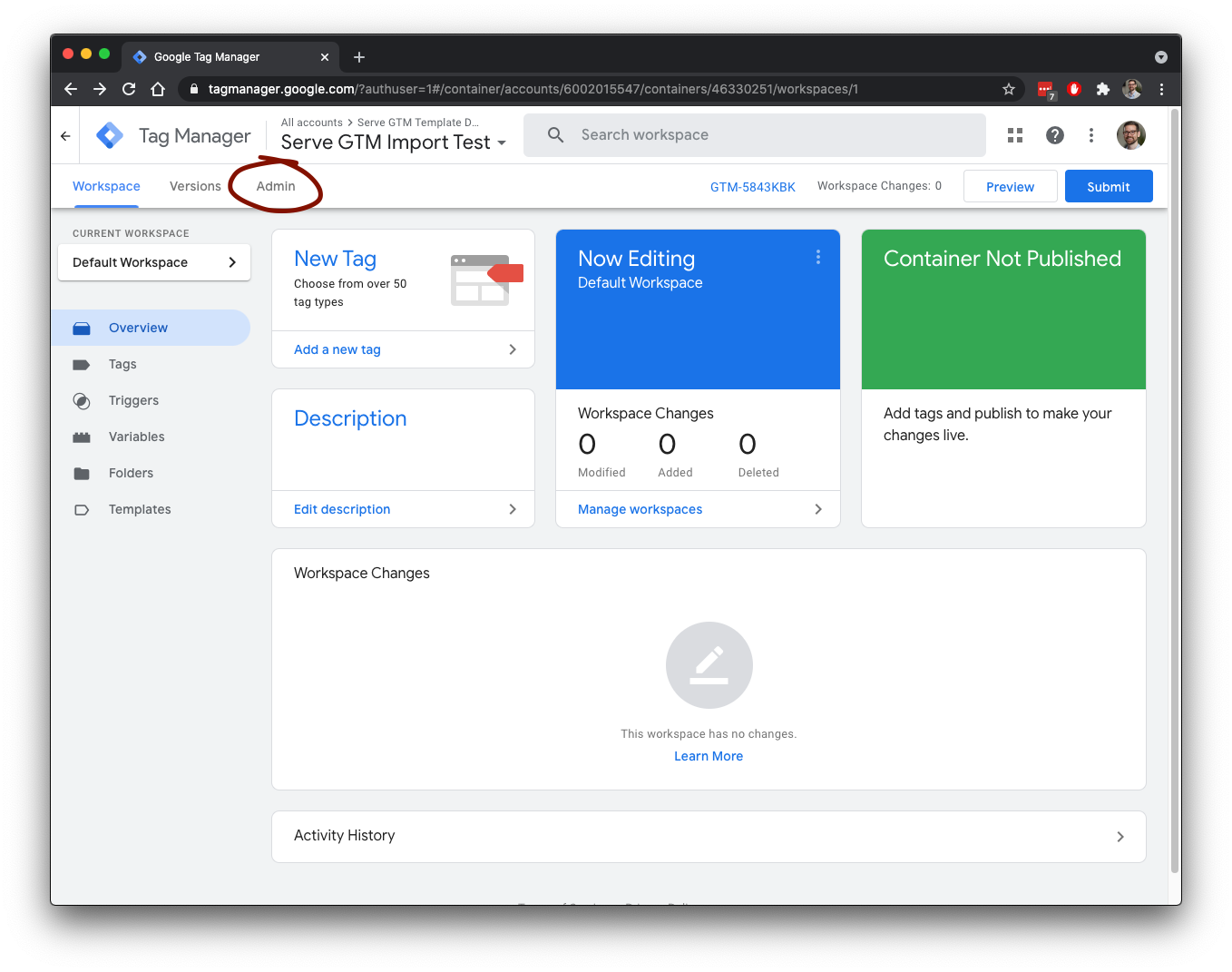This screenshot has height=972, width=1232.
Task: Open Tag Manager help
Action: tap(1054, 134)
